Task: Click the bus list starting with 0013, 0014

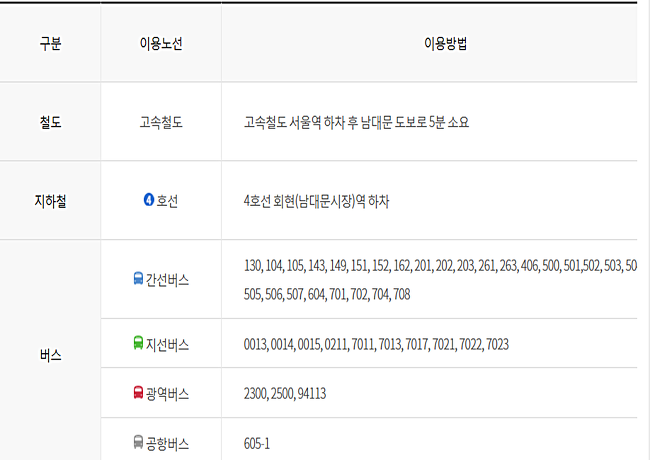Action: pyautogui.click(x=376, y=344)
